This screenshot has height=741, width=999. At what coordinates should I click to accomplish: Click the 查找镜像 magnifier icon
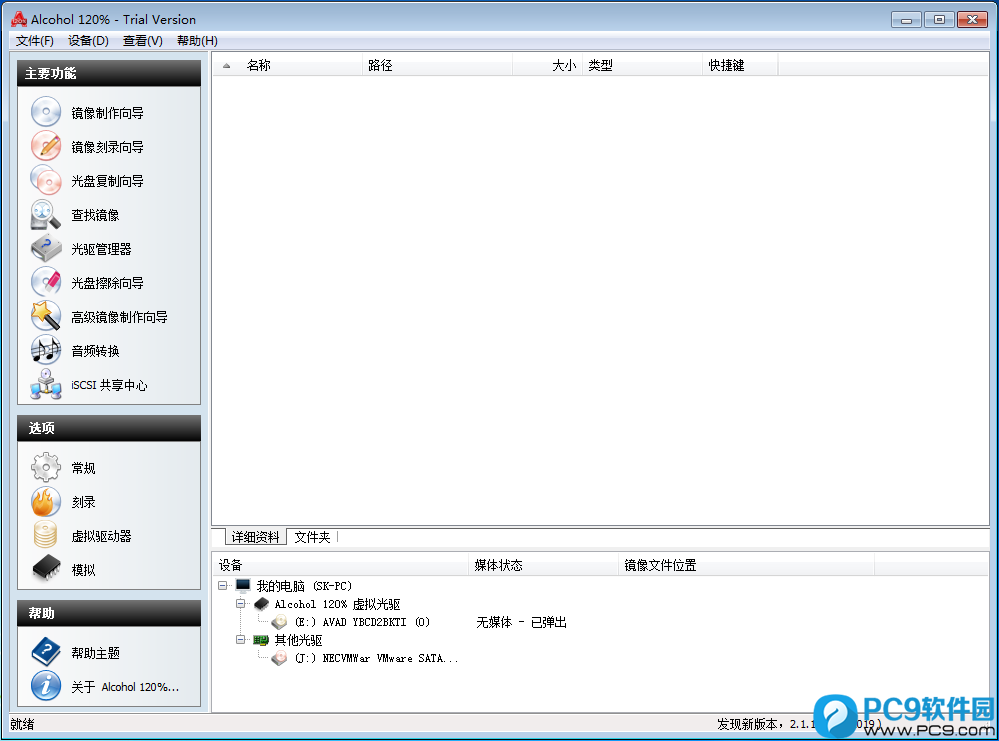tap(46, 214)
